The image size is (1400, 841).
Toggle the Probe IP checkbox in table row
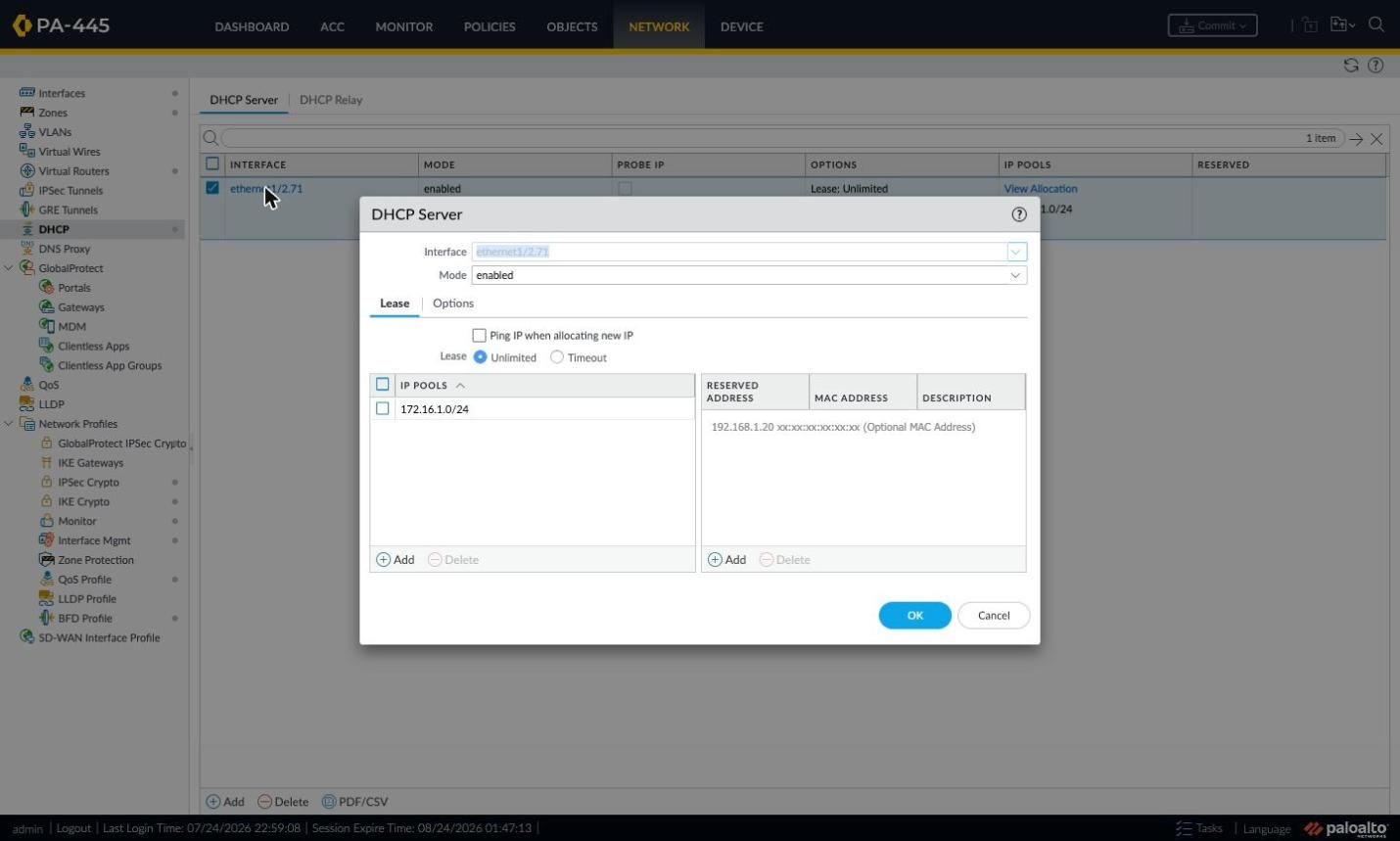pos(625,188)
